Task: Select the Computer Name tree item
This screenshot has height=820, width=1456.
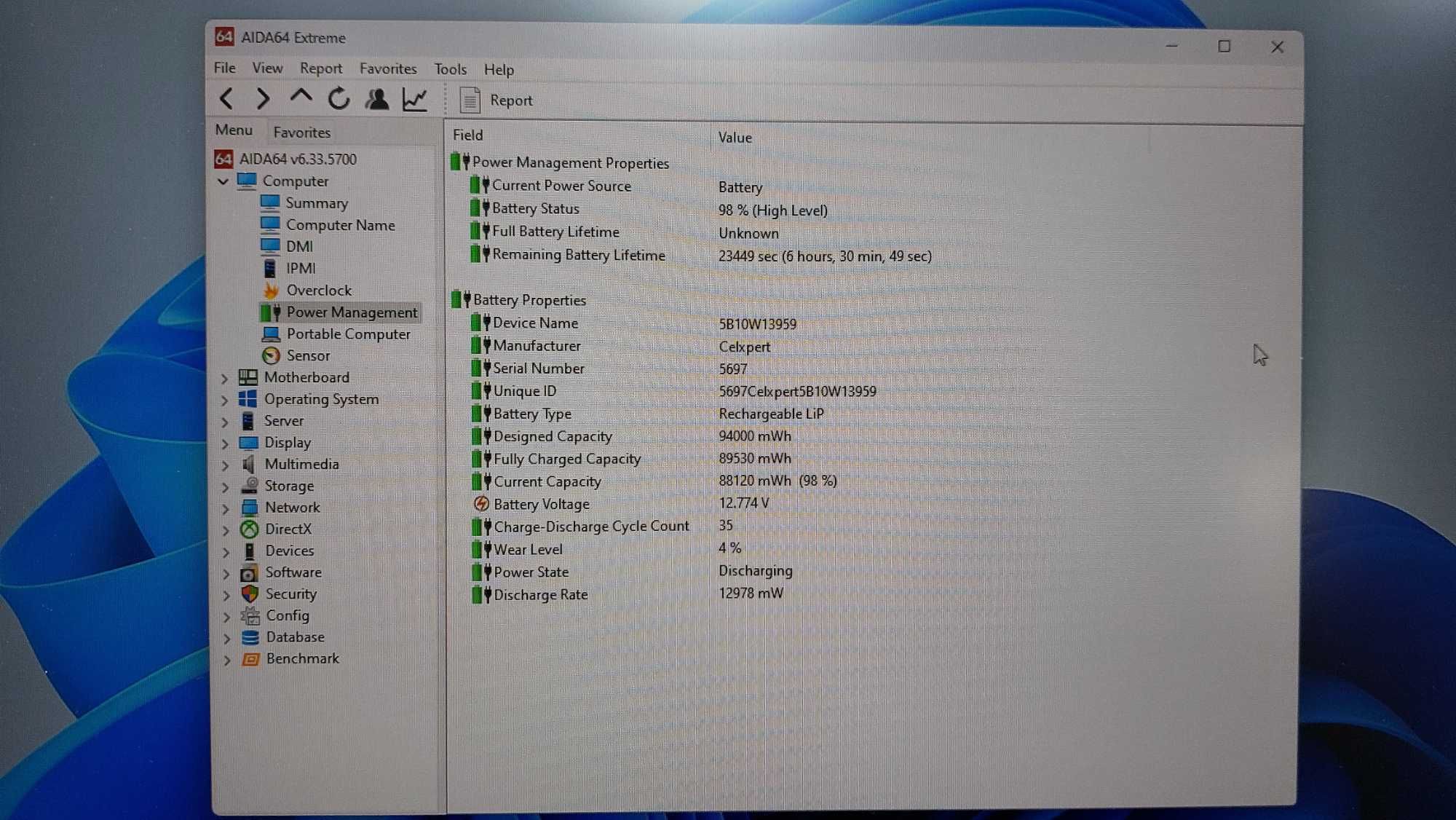Action: pyautogui.click(x=328, y=224)
